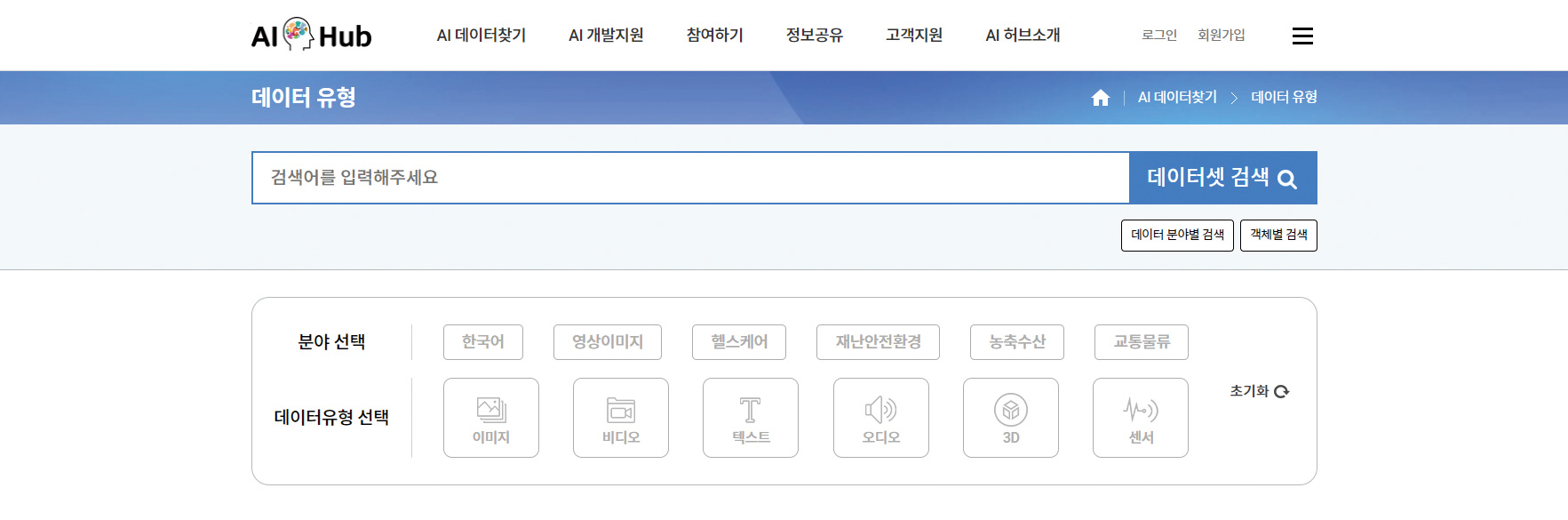Image resolution: width=1568 pixels, height=520 pixels.
Task: Toggle the 농축수산 field filter
Action: coord(1017,342)
